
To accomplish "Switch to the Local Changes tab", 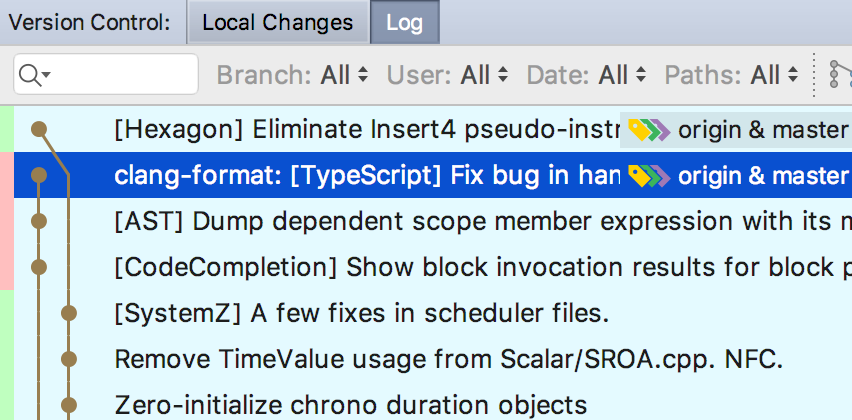I will point(278,22).
